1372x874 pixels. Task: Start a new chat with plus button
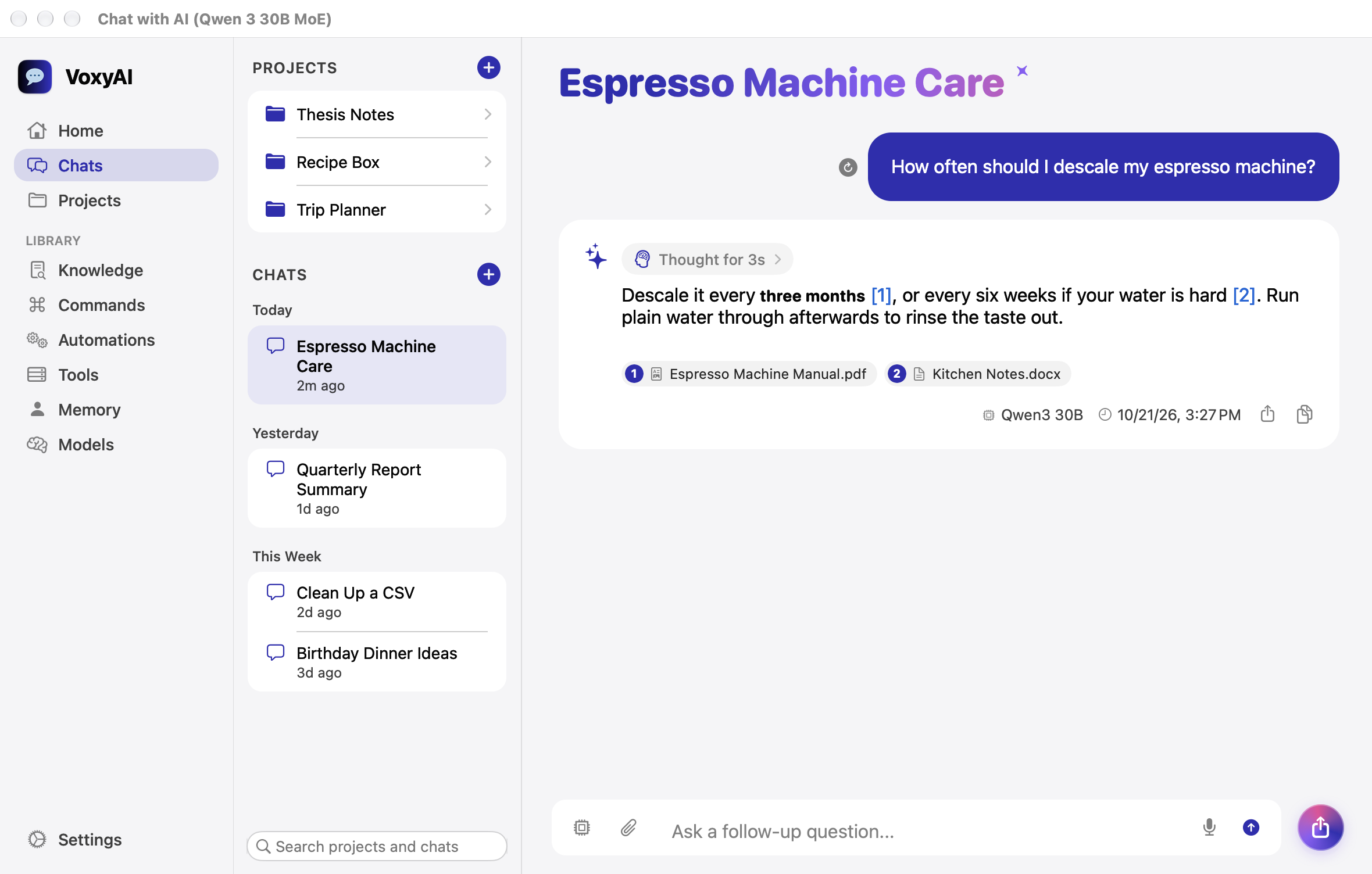click(488, 274)
